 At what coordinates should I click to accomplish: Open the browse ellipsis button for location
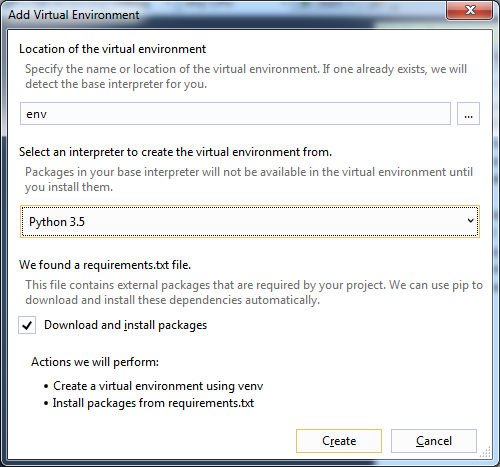coord(468,114)
